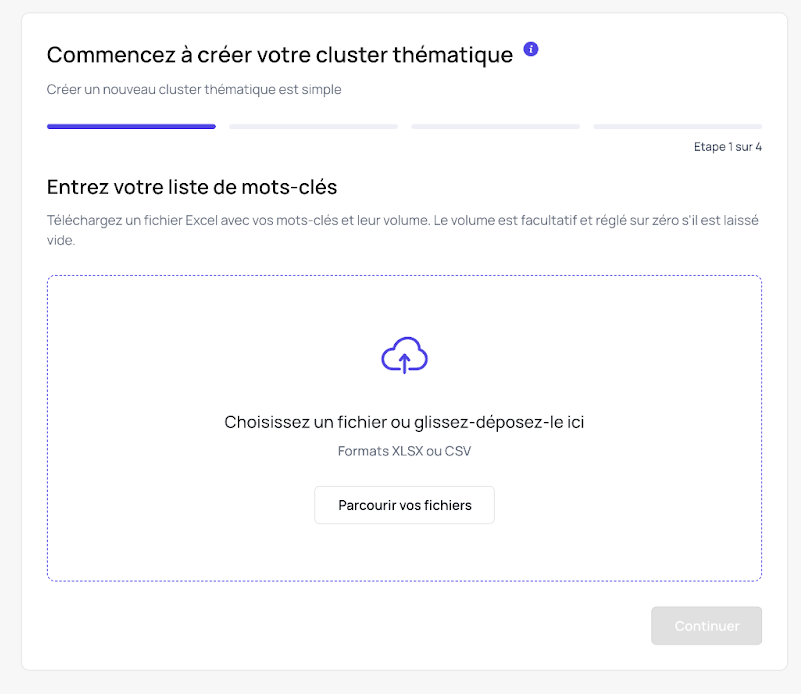801x694 pixels.
Task: Click the empty space below Parcourir vos fichiers
Action: pos(404,555)
